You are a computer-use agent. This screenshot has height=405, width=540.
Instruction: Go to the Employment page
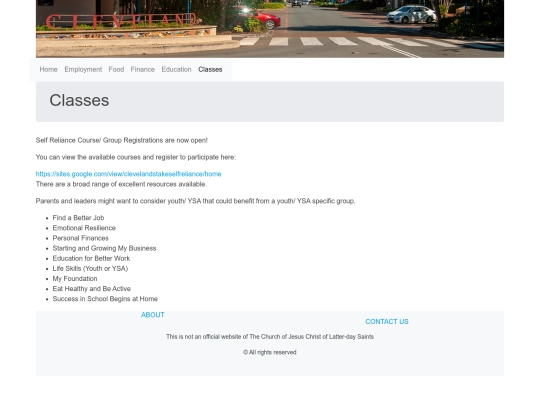[83, 70]
